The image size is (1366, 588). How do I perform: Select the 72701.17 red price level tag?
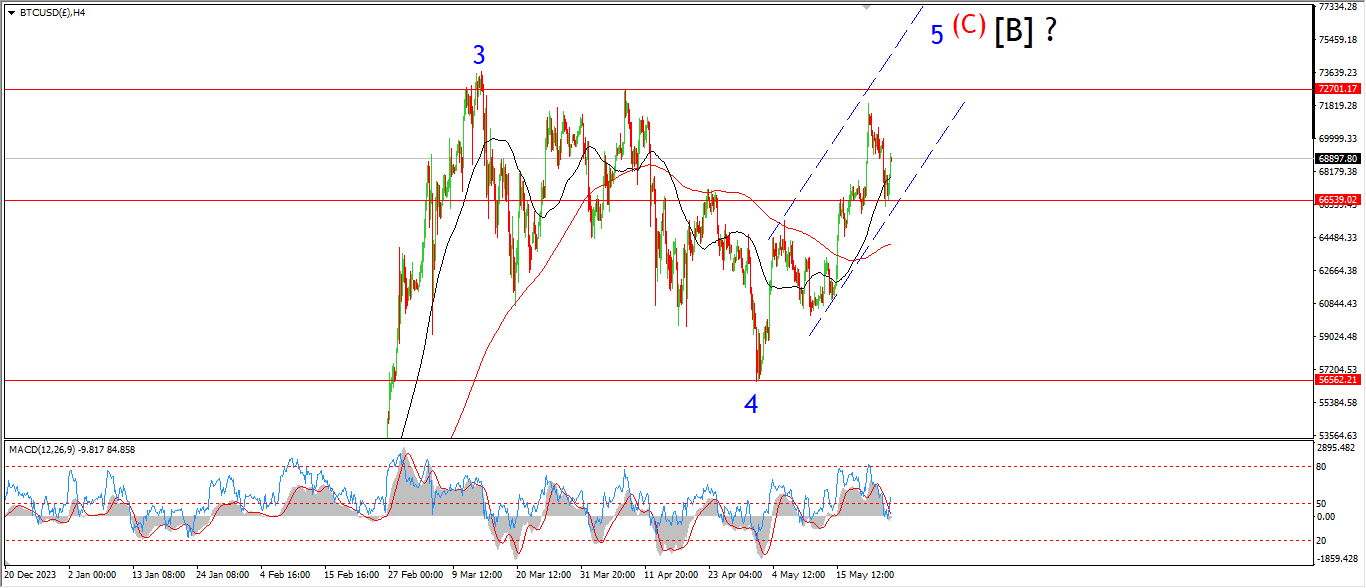click(1337, 89)
